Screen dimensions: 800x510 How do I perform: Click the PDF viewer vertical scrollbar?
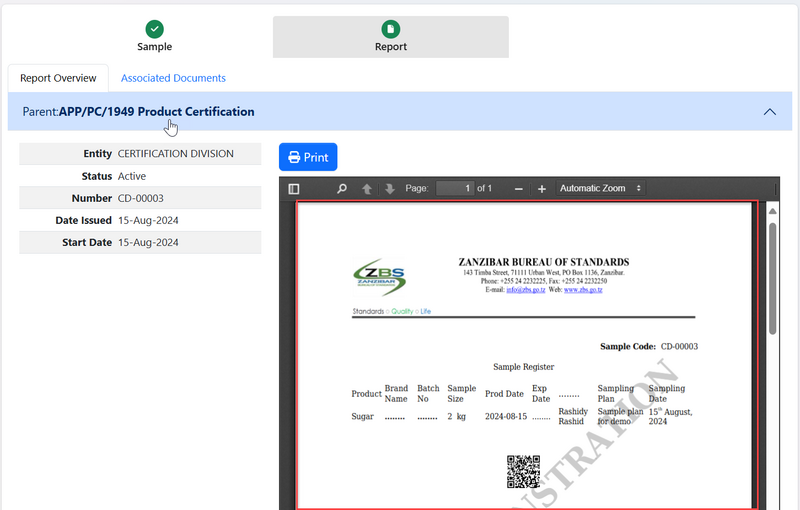[772, 280]
